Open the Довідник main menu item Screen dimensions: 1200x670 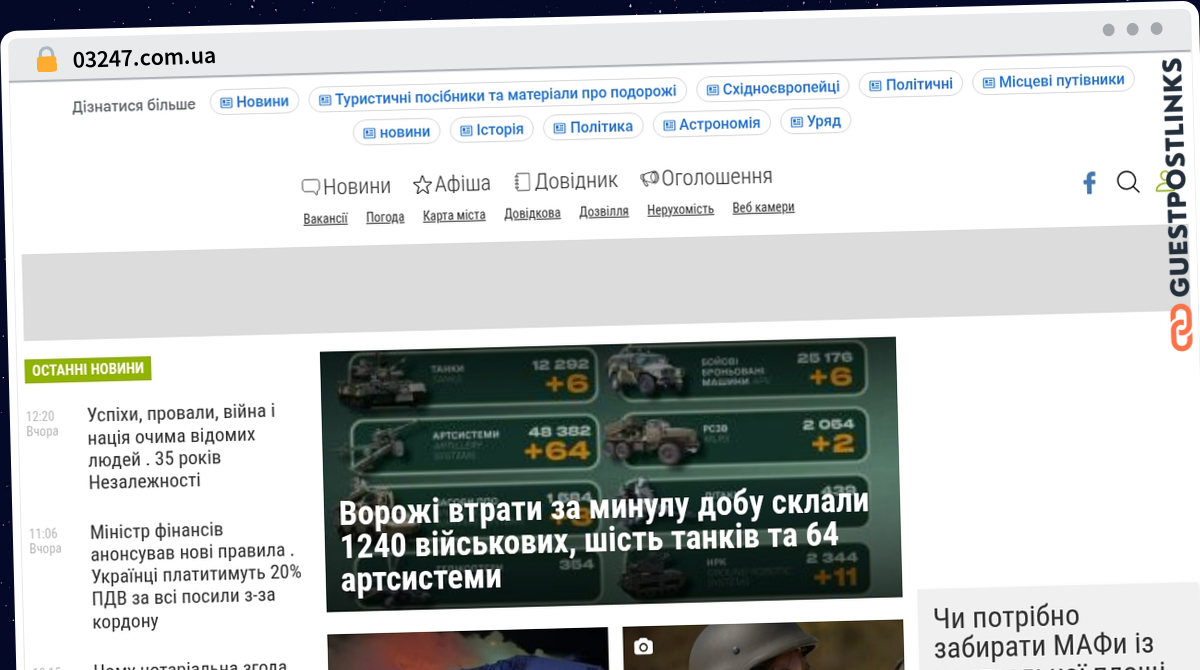566,181
